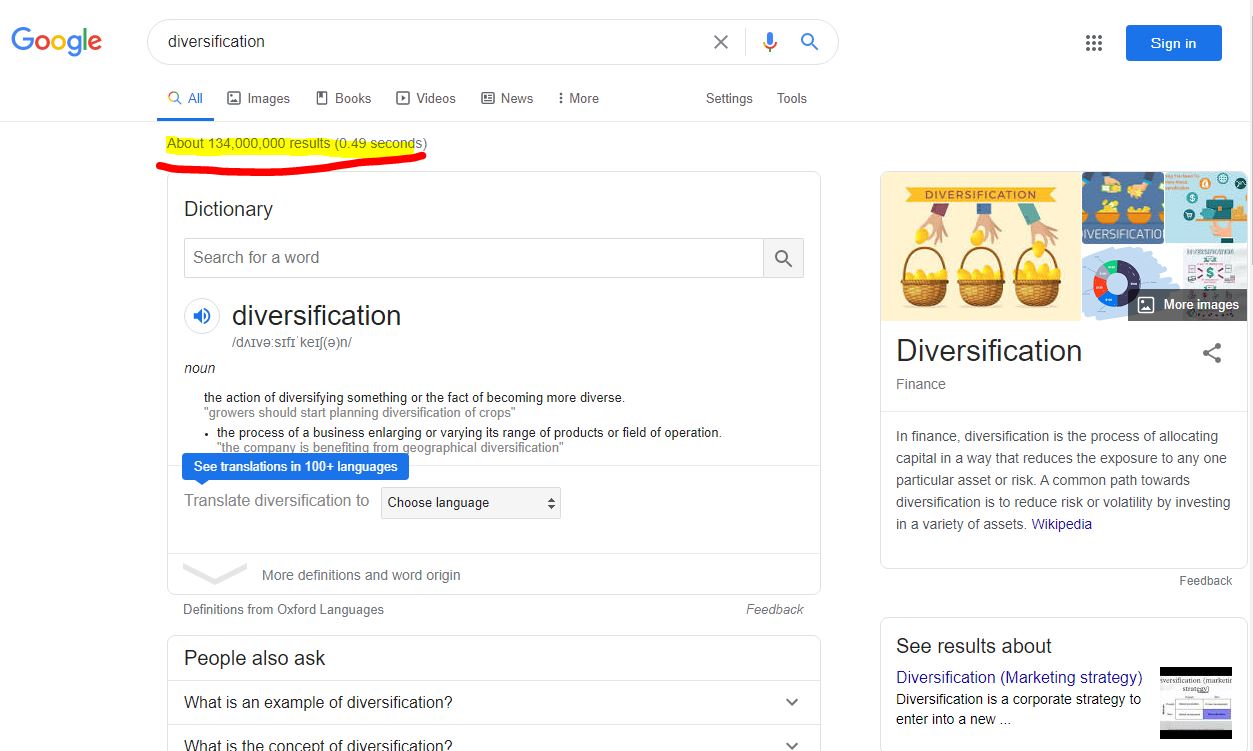Image resolution: width=1253 pixels, height=751 pixels.
Task: Click the Sign in button
Action: coord(1173,43)
